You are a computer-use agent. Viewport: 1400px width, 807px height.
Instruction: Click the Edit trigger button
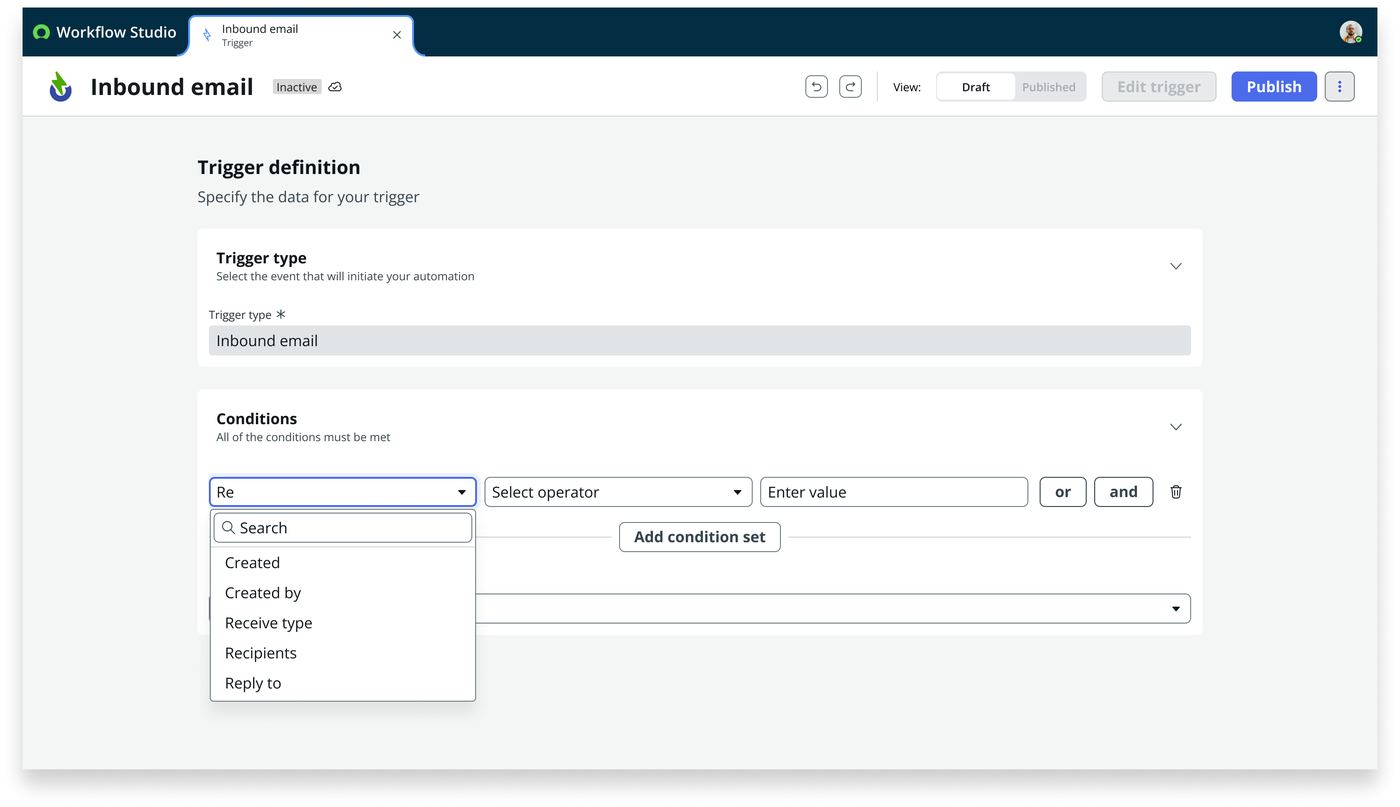click(x=1159, y=87)
